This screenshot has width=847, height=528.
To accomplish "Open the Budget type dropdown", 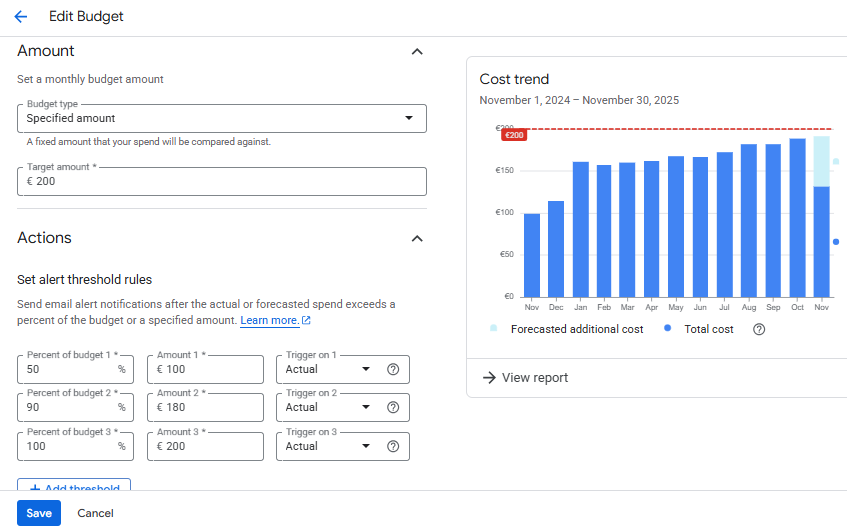I will click(x=221, y=118).
